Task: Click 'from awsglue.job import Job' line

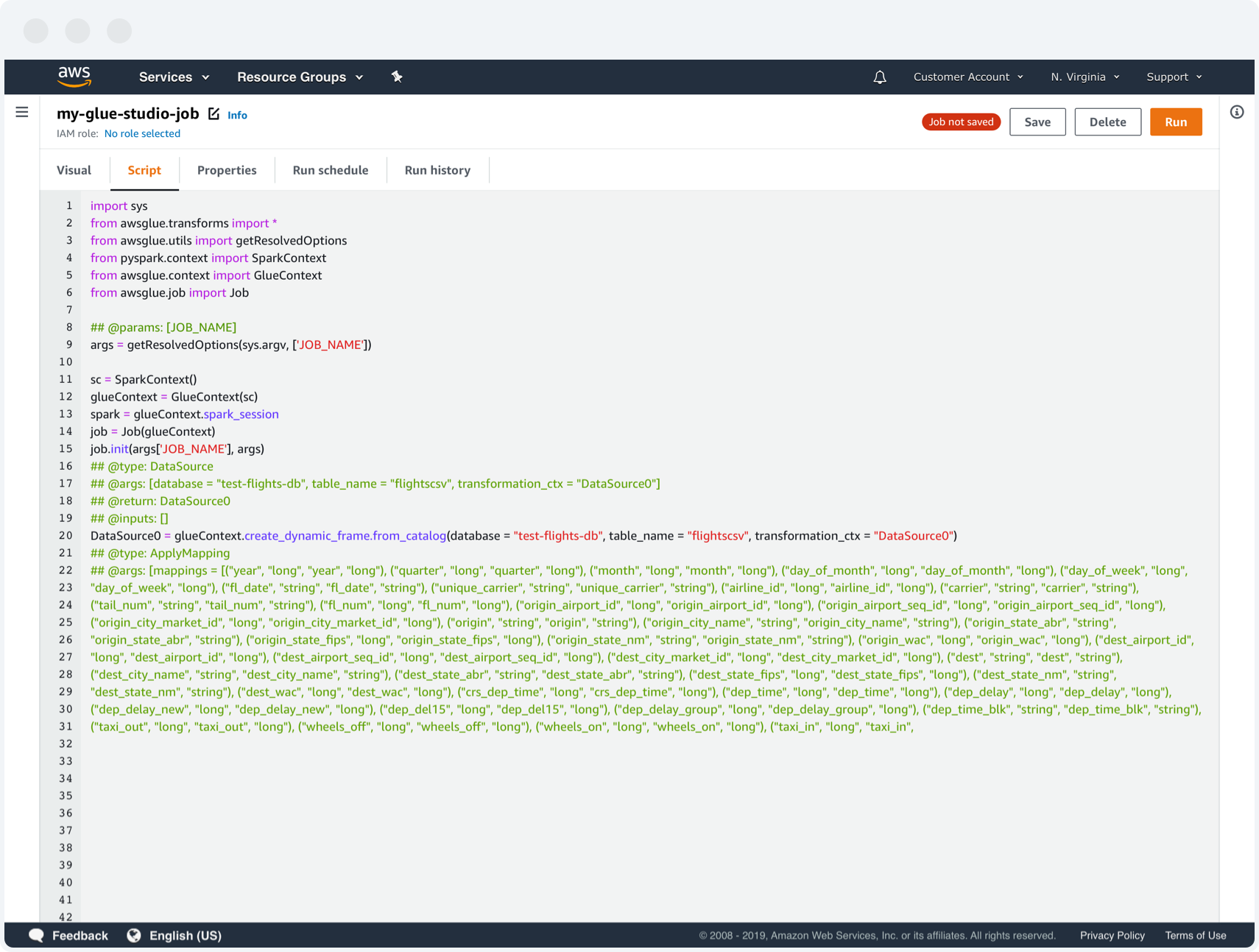Action: click(x=170, y=292)
